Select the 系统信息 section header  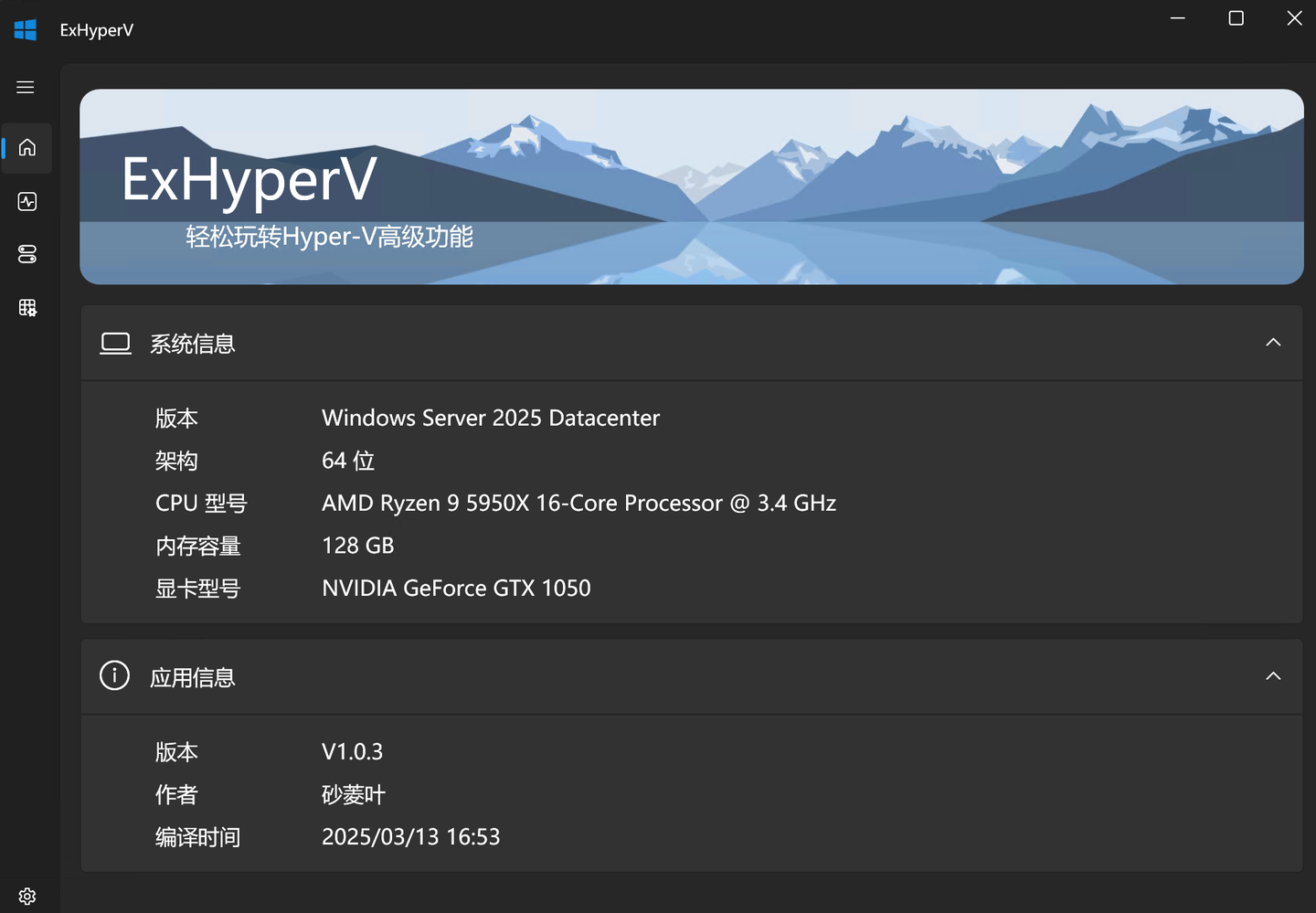point(192,344)
